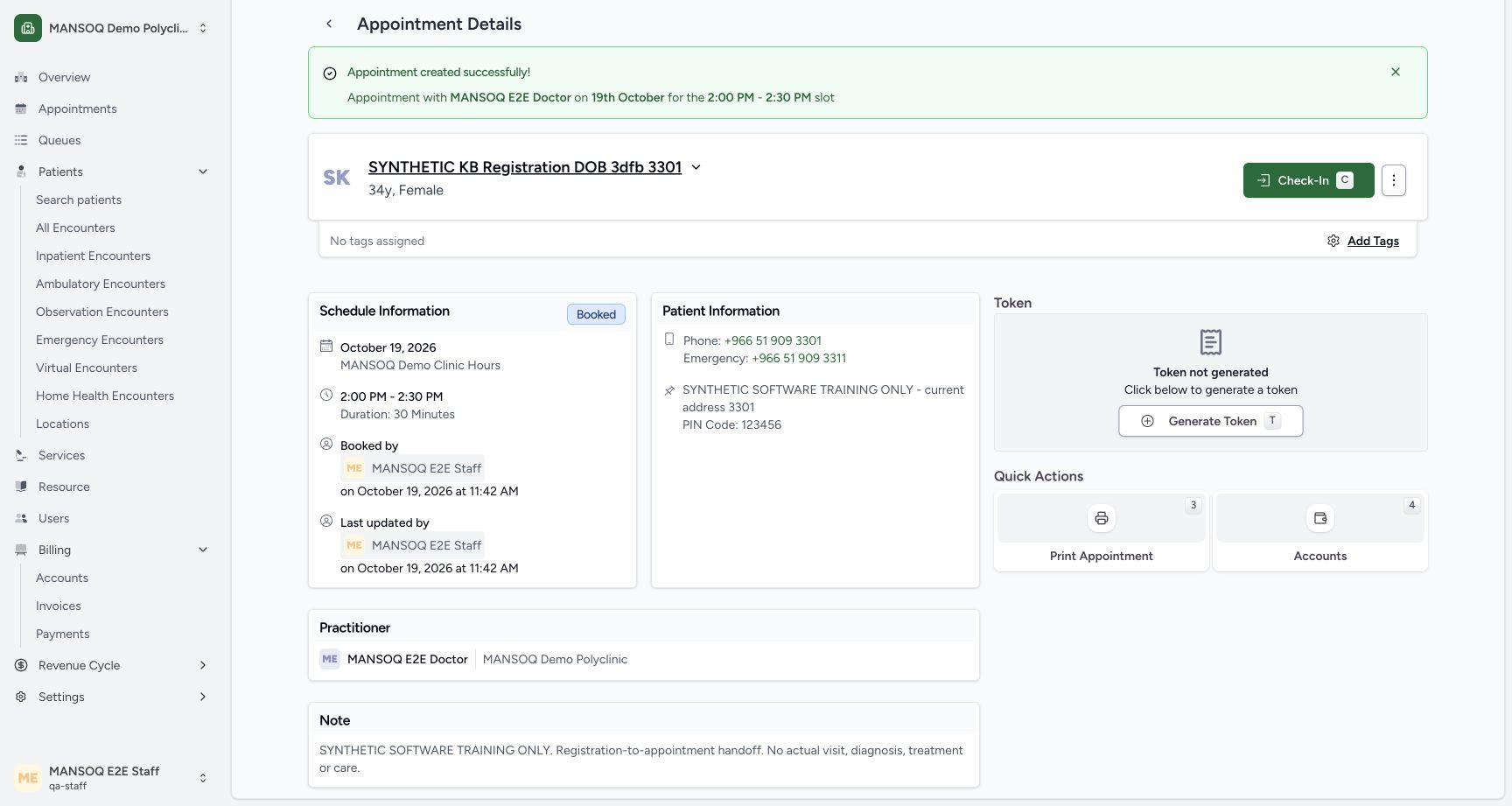Click the person icon beside Booked by
Image resolution: width=1512 pixels, height=806 pixels.
point(326,444)
